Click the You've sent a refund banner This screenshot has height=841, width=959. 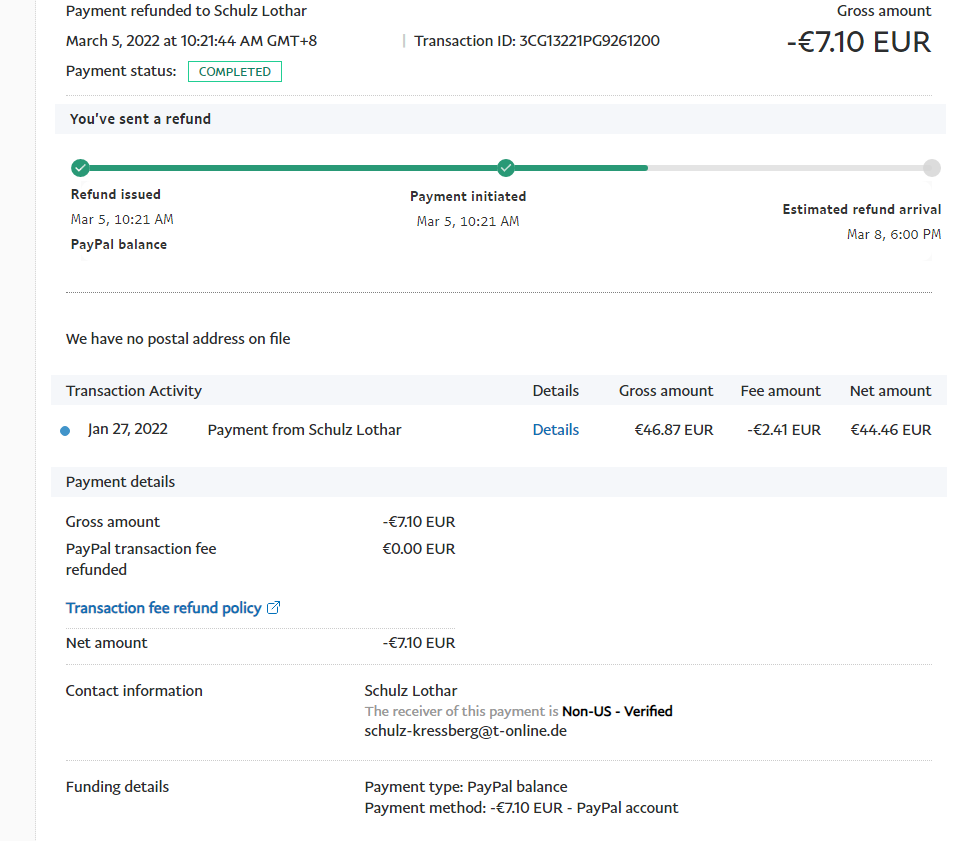coord(140,119)
